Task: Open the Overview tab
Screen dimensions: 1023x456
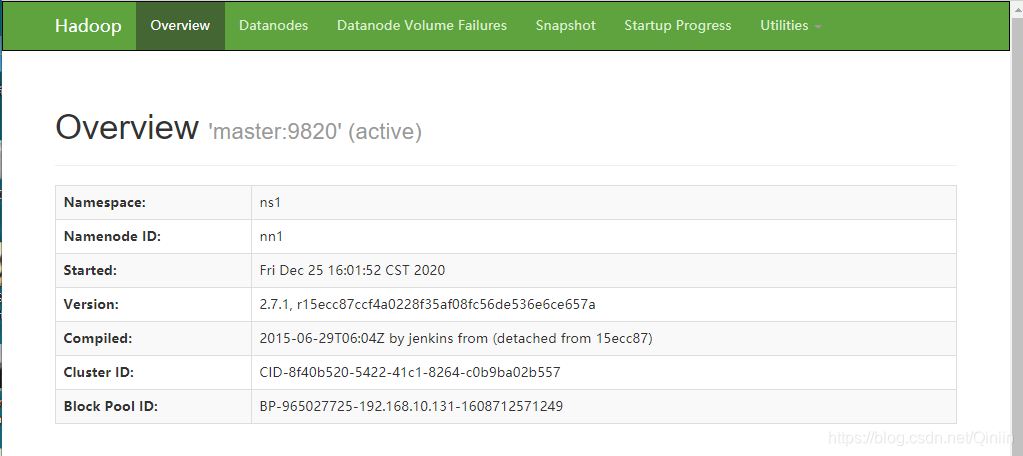Action: point(180,25)
